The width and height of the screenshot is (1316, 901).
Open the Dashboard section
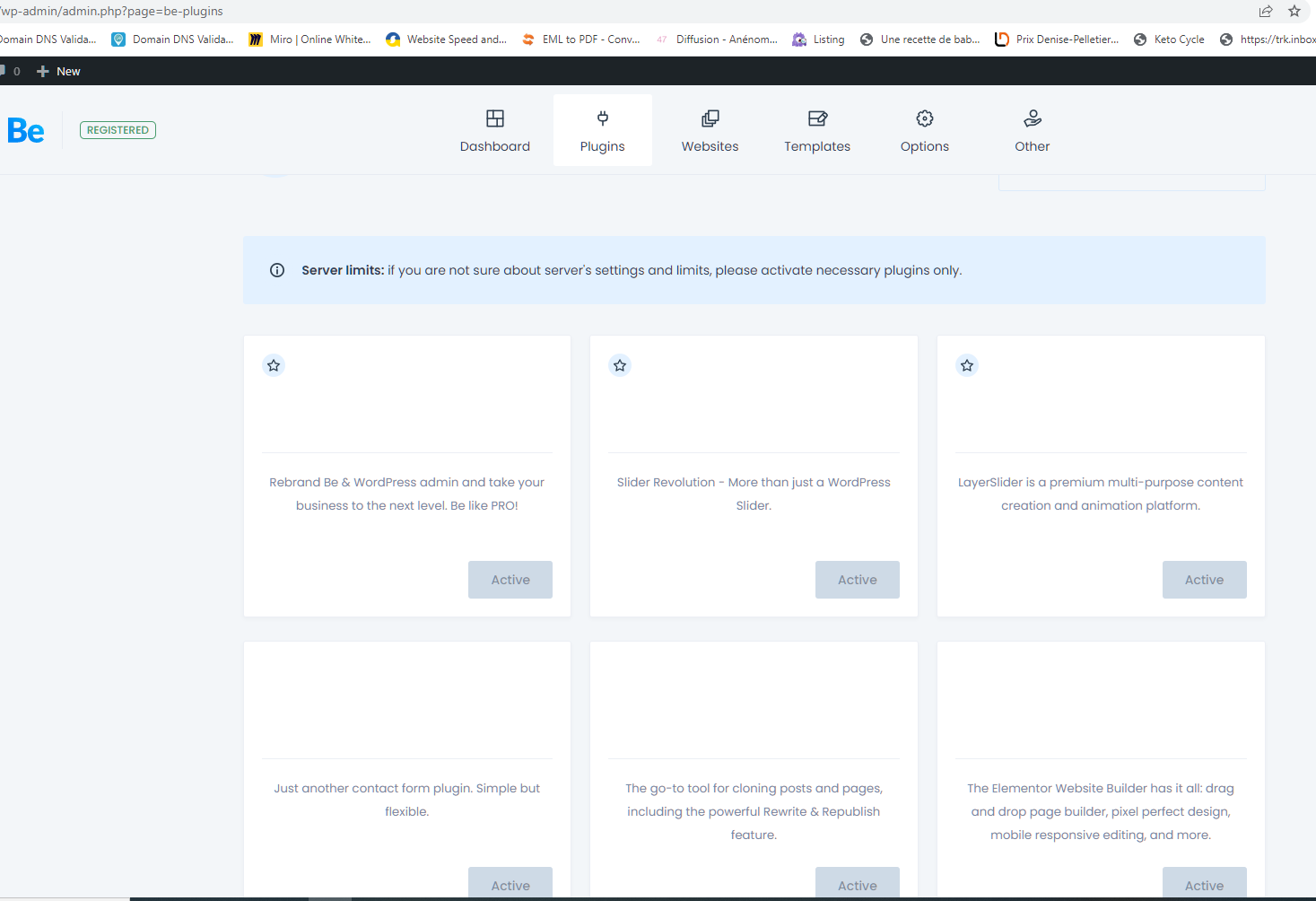click(495, 130)
